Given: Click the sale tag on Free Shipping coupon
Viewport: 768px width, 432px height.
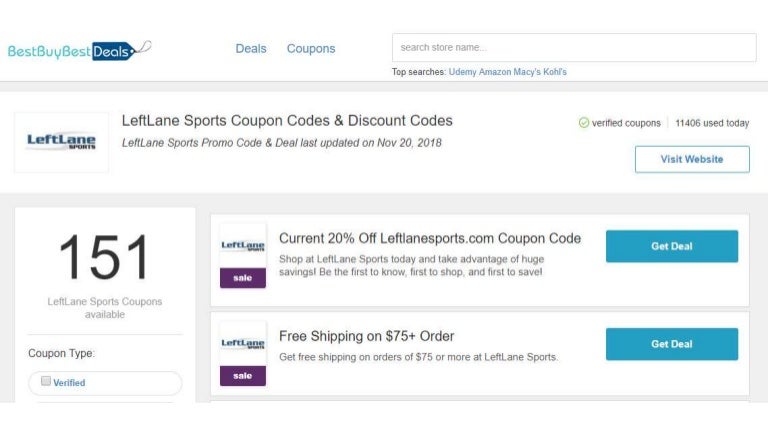Looking at the screenshot, I should [243, 376].
